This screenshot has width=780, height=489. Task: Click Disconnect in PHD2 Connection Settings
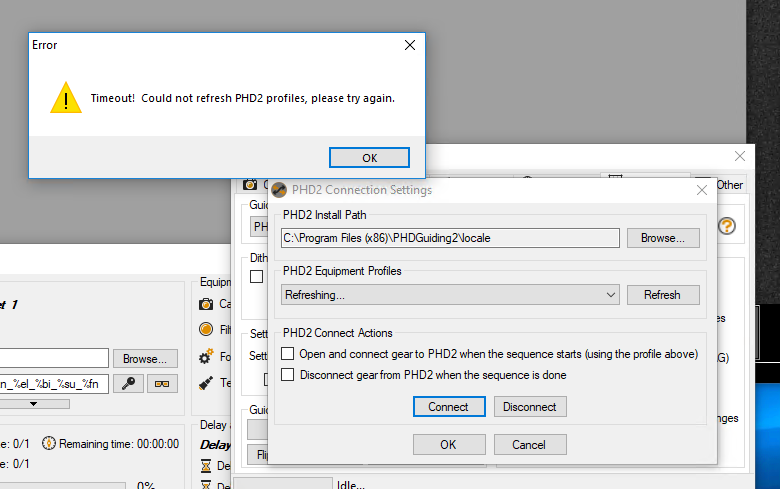(530, 407)
